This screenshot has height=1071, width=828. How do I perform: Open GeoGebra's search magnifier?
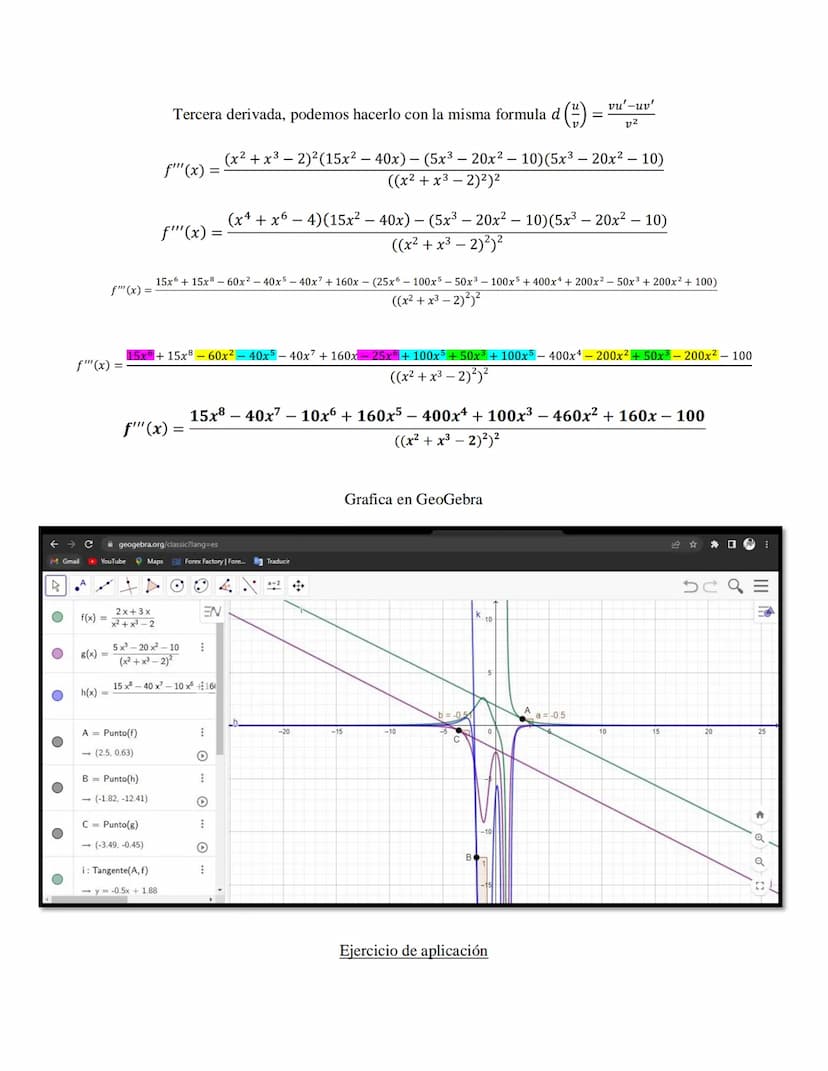pyautogui.click(x=735, y=586)
